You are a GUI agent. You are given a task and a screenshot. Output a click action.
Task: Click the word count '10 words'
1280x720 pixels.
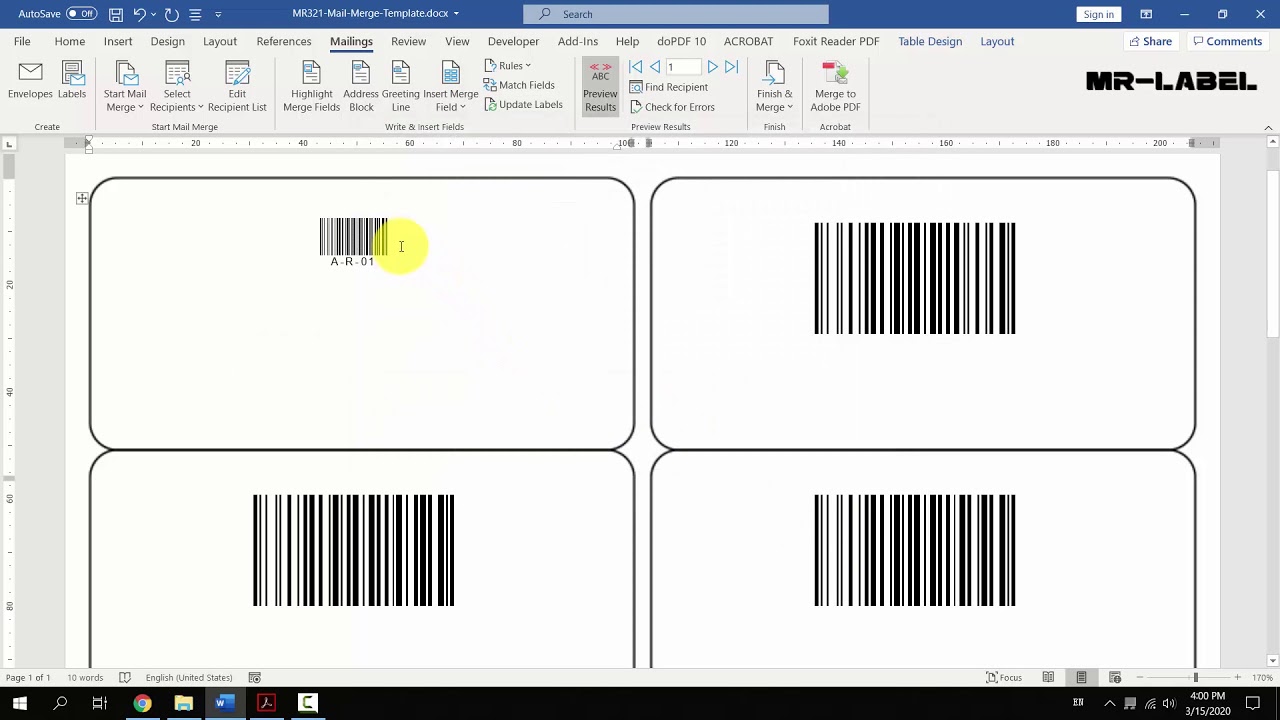tap(85, 678)
